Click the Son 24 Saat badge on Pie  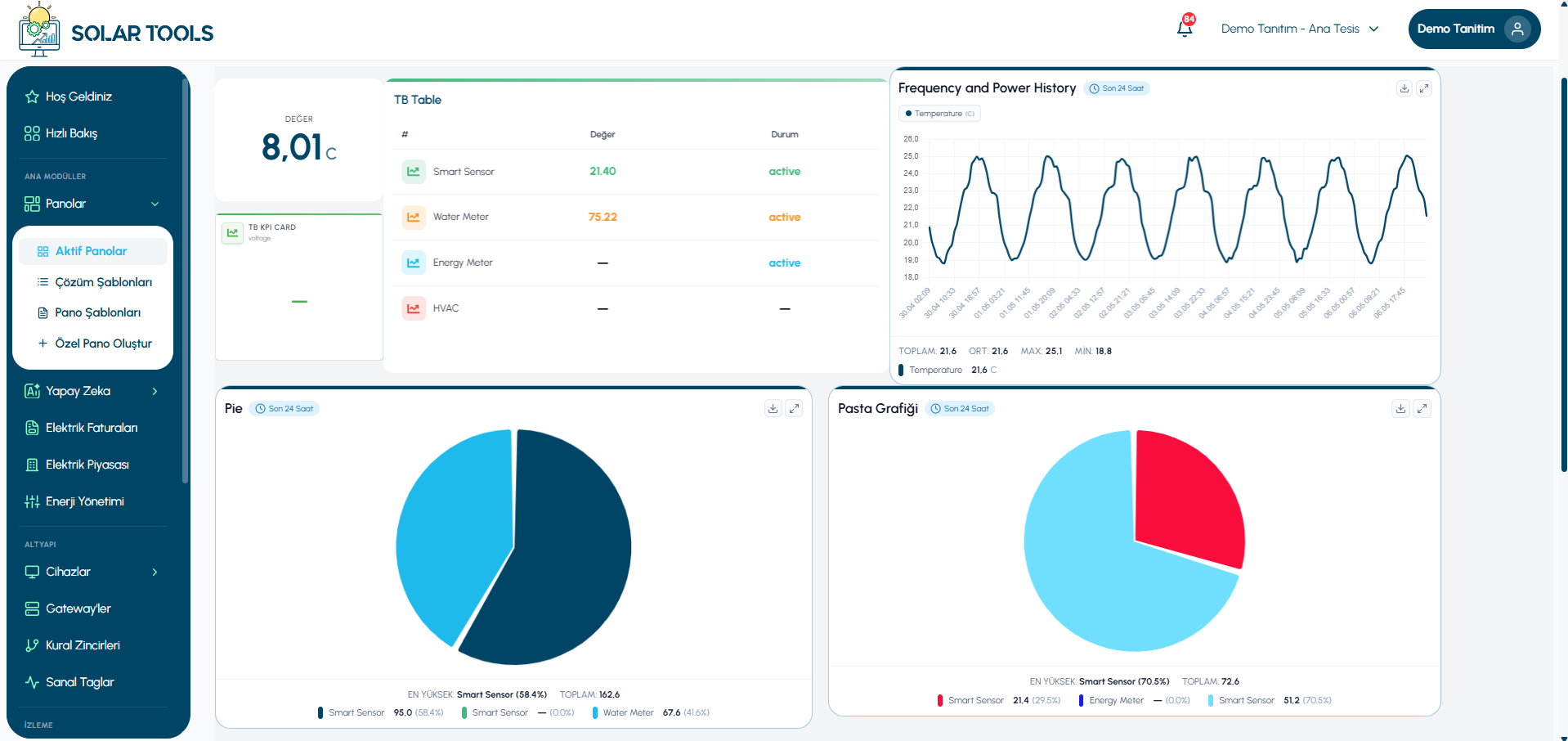(284, 408)
